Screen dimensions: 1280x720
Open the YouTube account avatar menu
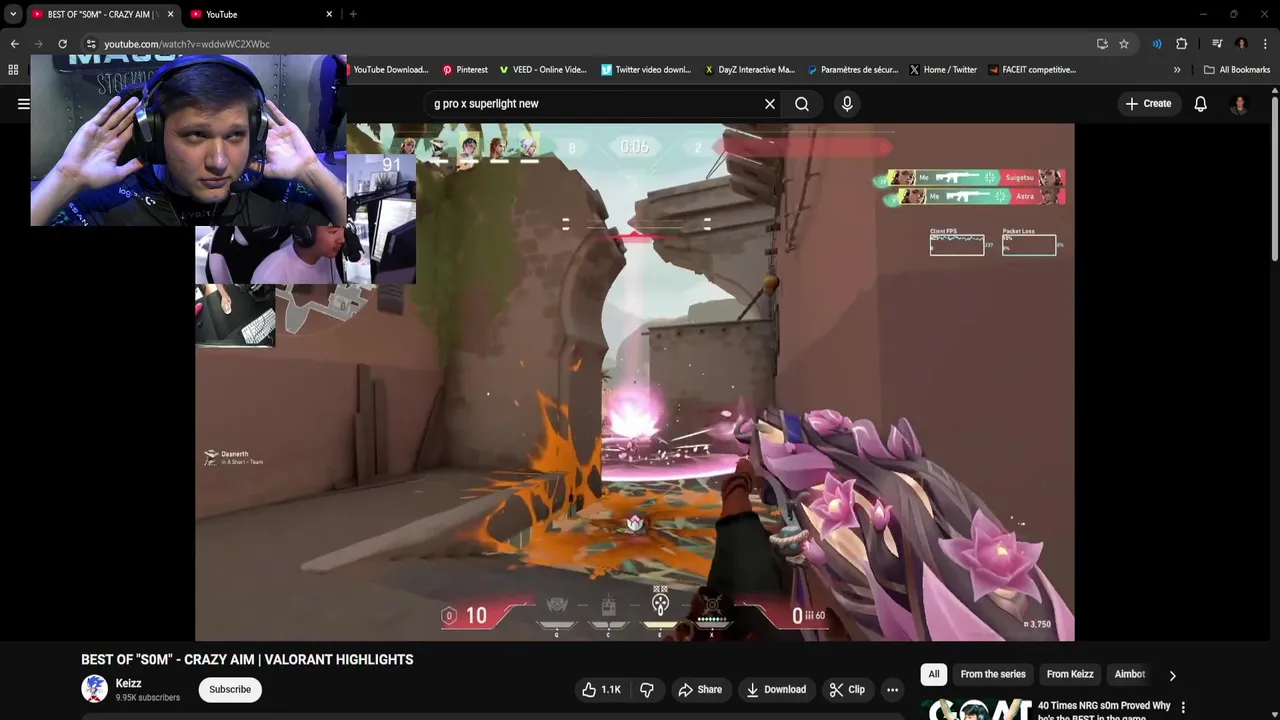point(1239,104)
